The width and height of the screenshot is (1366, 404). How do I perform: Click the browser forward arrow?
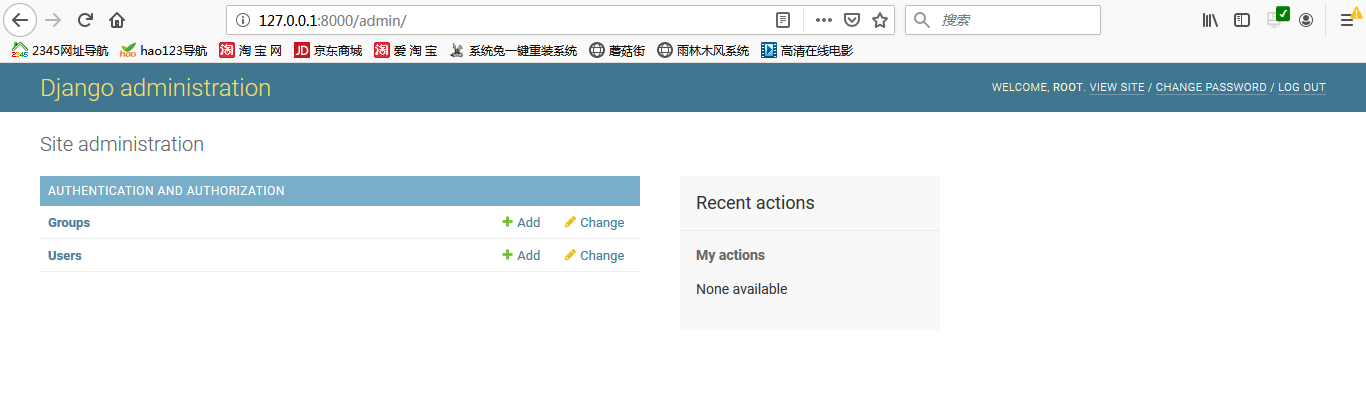click(54, 20)
